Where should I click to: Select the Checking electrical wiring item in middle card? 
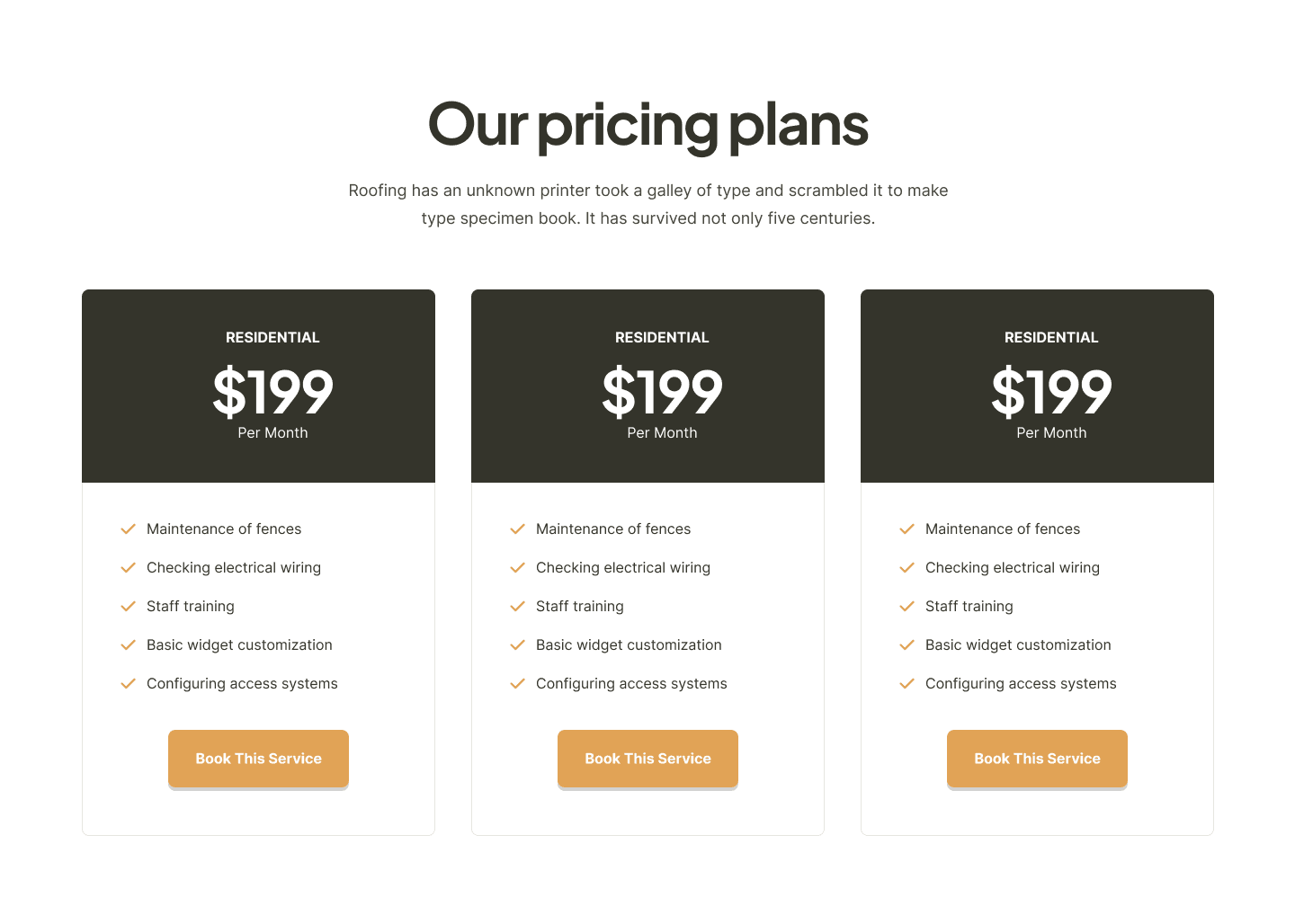point(623,568)
